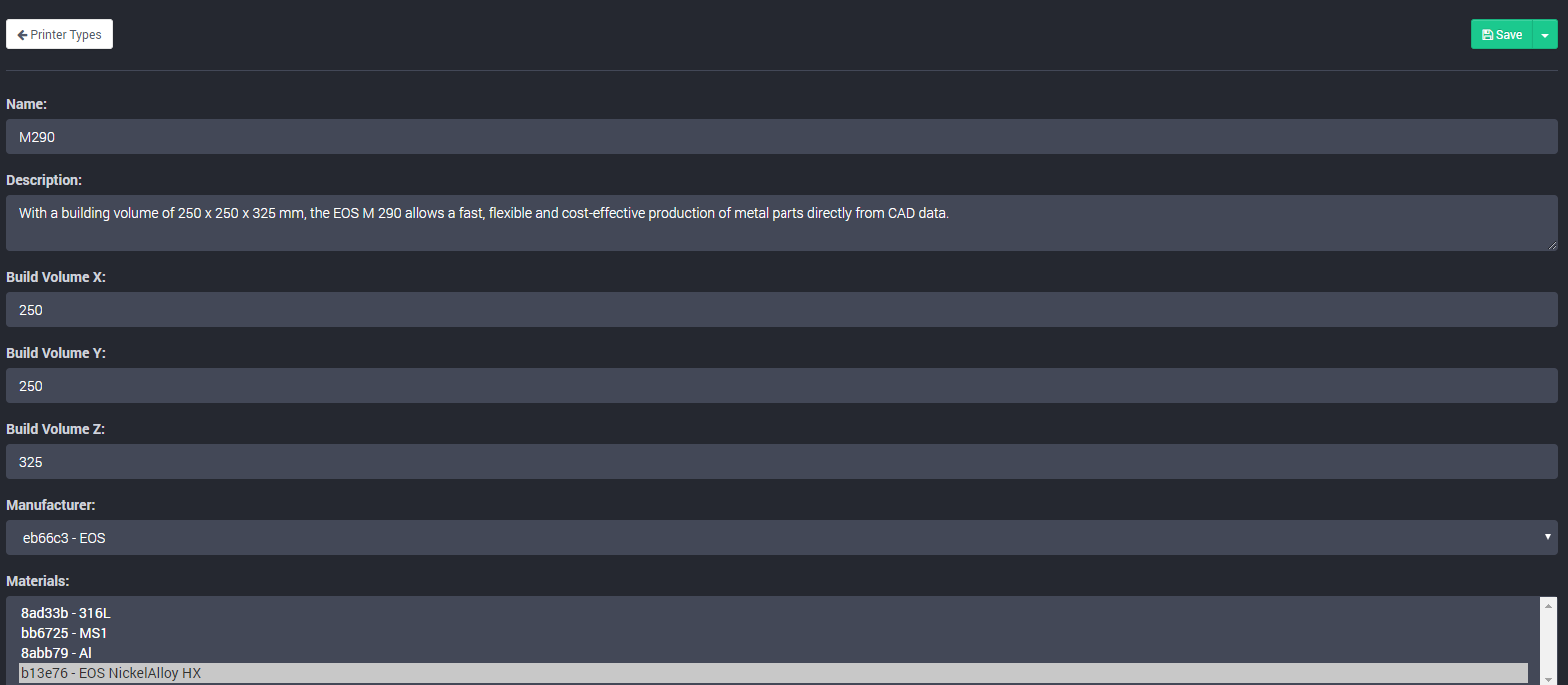This screenshot has height=685, width=1568.
Task: Focus the Name input field
Action: (x=782, y=137)
